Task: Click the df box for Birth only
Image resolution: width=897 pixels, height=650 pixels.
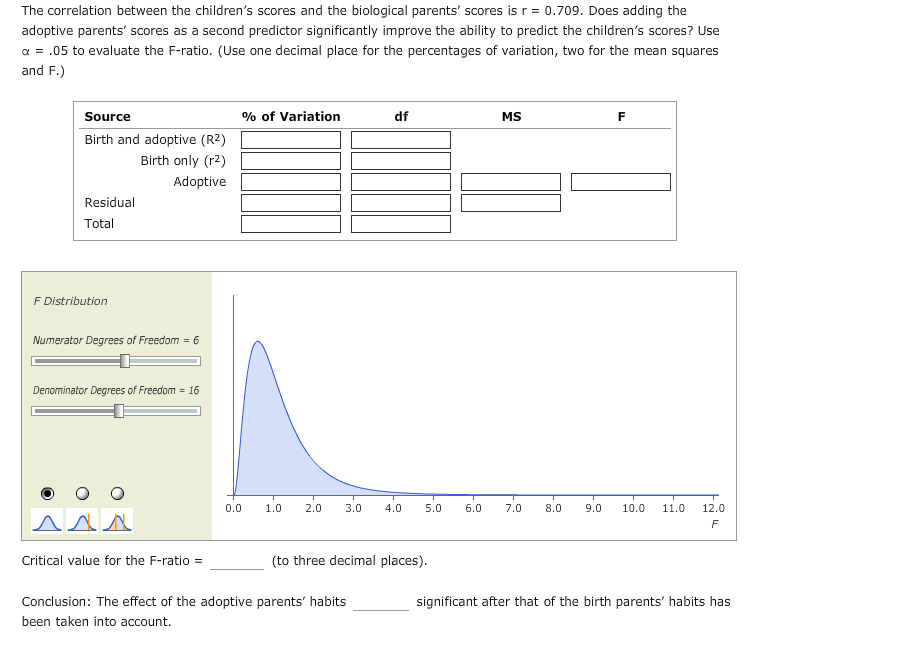Action: pyautogui.click(x=400, y=160)
